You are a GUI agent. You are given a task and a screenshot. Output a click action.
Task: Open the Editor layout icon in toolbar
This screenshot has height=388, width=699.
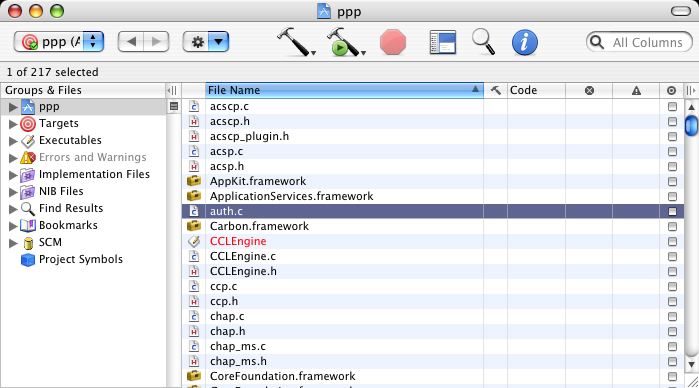pos(442,42)
